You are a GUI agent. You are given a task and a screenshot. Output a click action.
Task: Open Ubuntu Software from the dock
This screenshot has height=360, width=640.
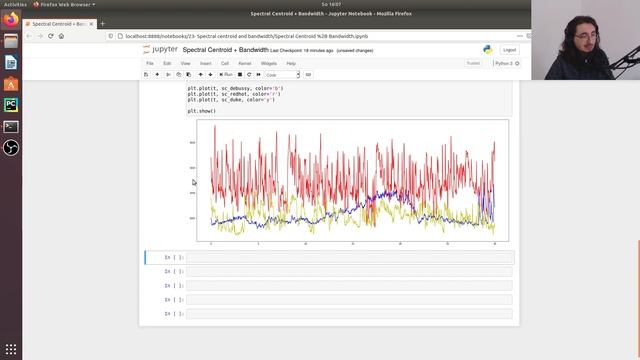(x=11, y=84)
